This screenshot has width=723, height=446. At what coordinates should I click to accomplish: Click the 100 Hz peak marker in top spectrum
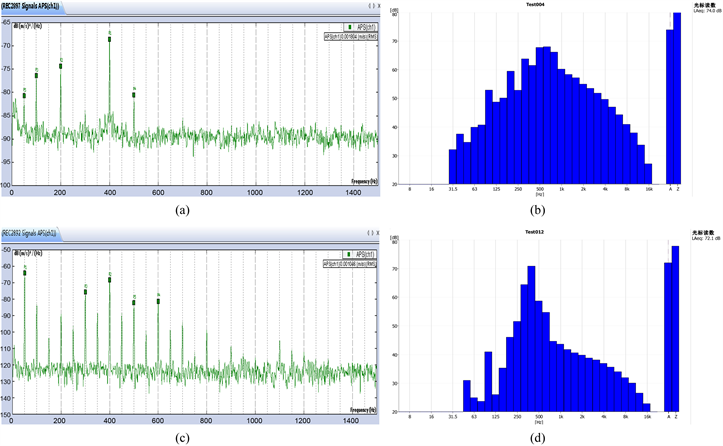click(x=36, y=75)
